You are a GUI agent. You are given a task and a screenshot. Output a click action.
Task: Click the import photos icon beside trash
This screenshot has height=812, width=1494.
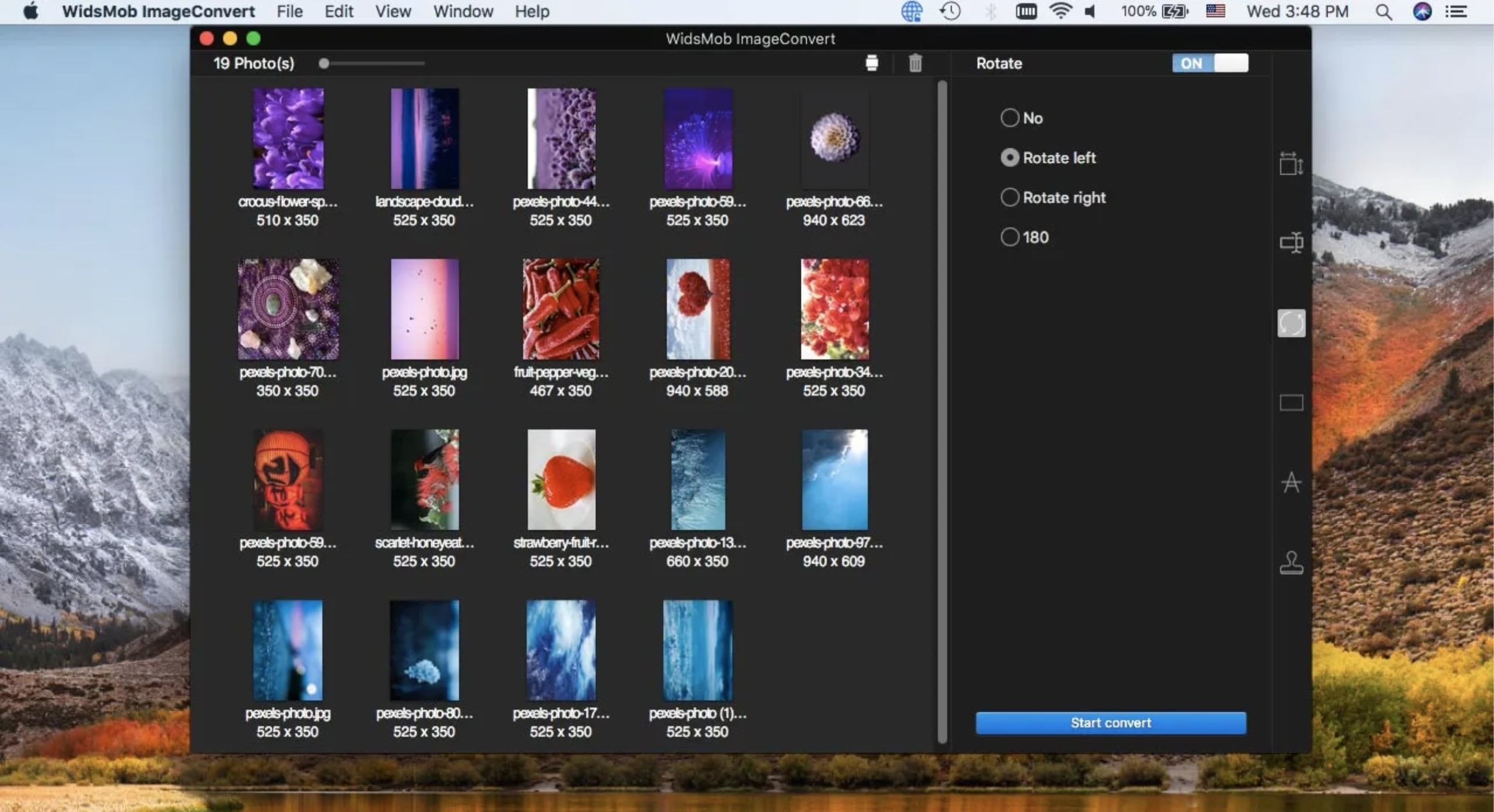point(871,63)
